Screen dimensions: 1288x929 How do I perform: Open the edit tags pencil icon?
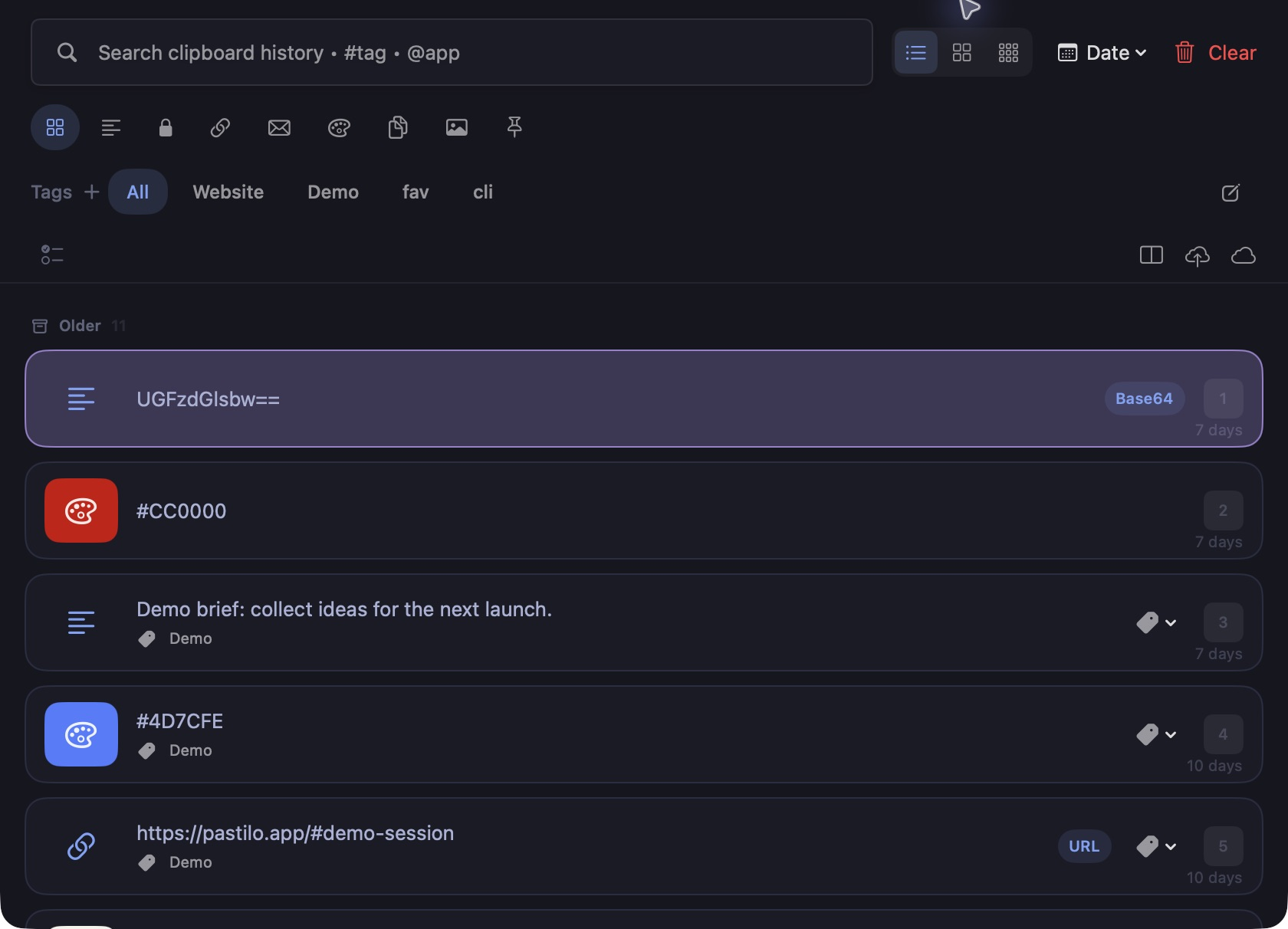[x=1230, y=192]
